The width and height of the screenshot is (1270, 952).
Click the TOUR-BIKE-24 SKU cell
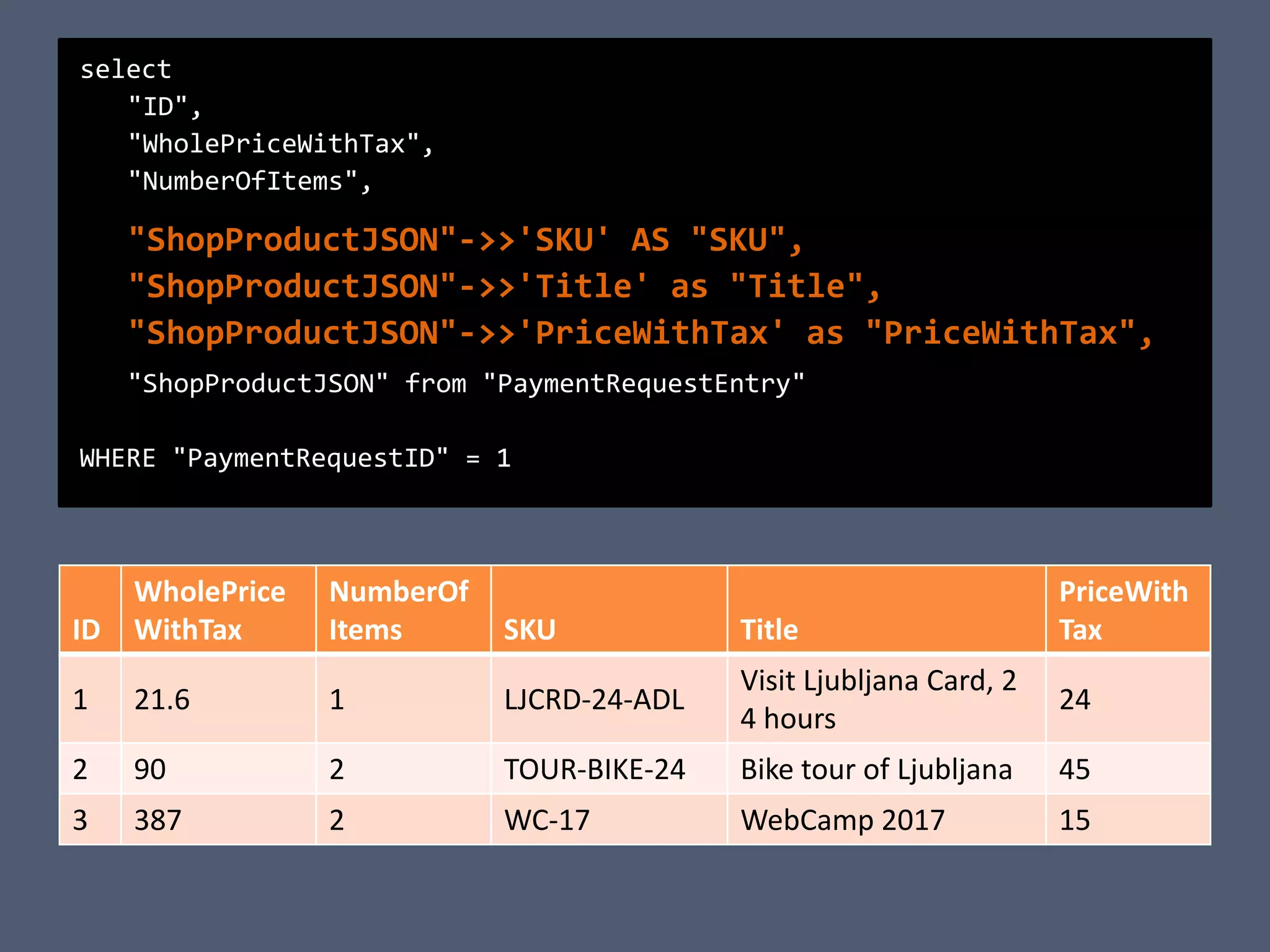click(594, 770)
